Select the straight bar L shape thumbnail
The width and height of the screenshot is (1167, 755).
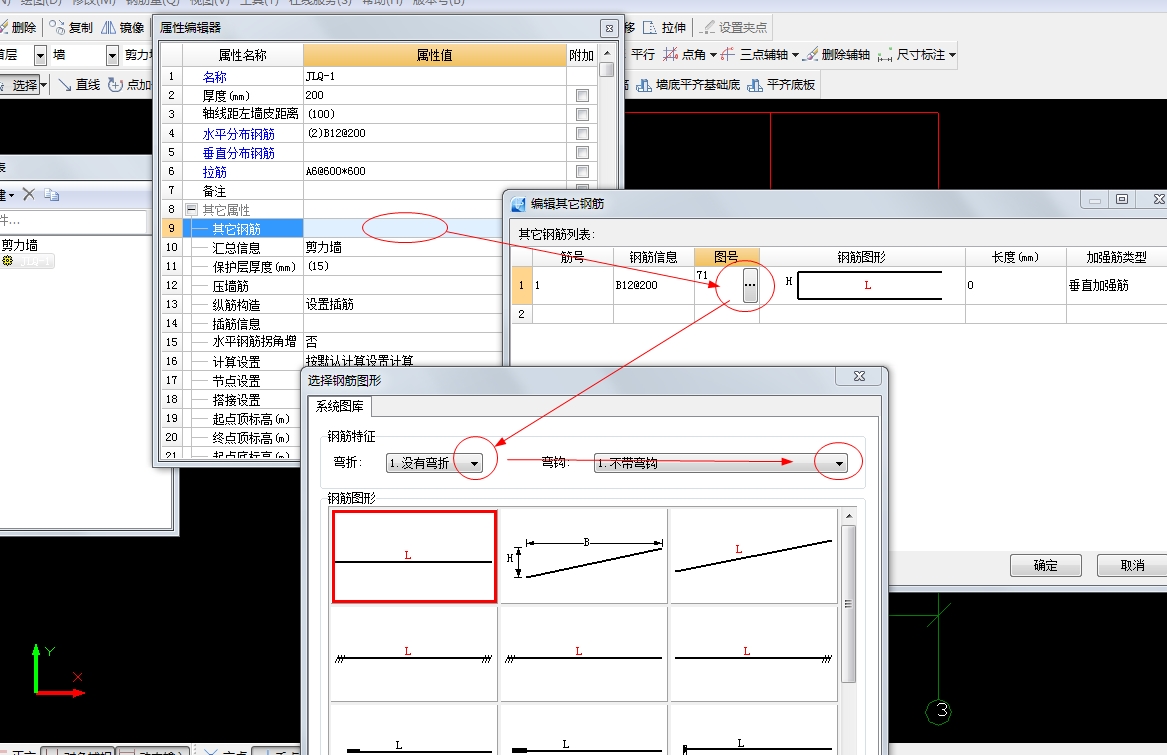415,556
